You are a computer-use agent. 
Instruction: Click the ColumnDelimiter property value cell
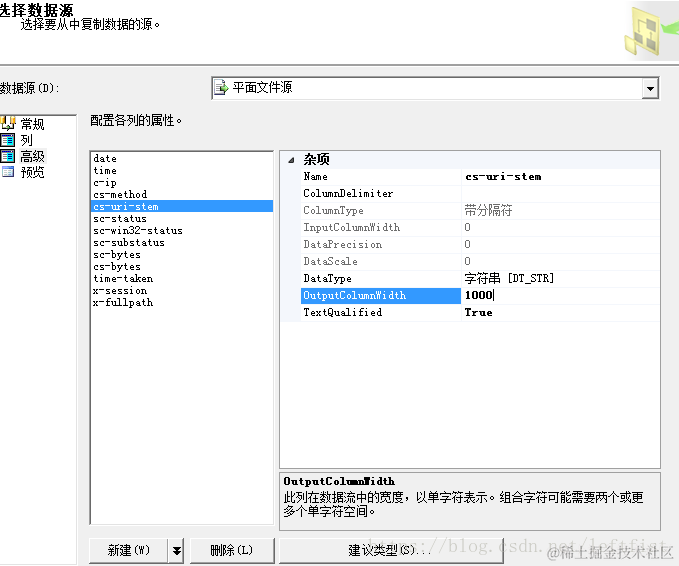coord(561,194)
